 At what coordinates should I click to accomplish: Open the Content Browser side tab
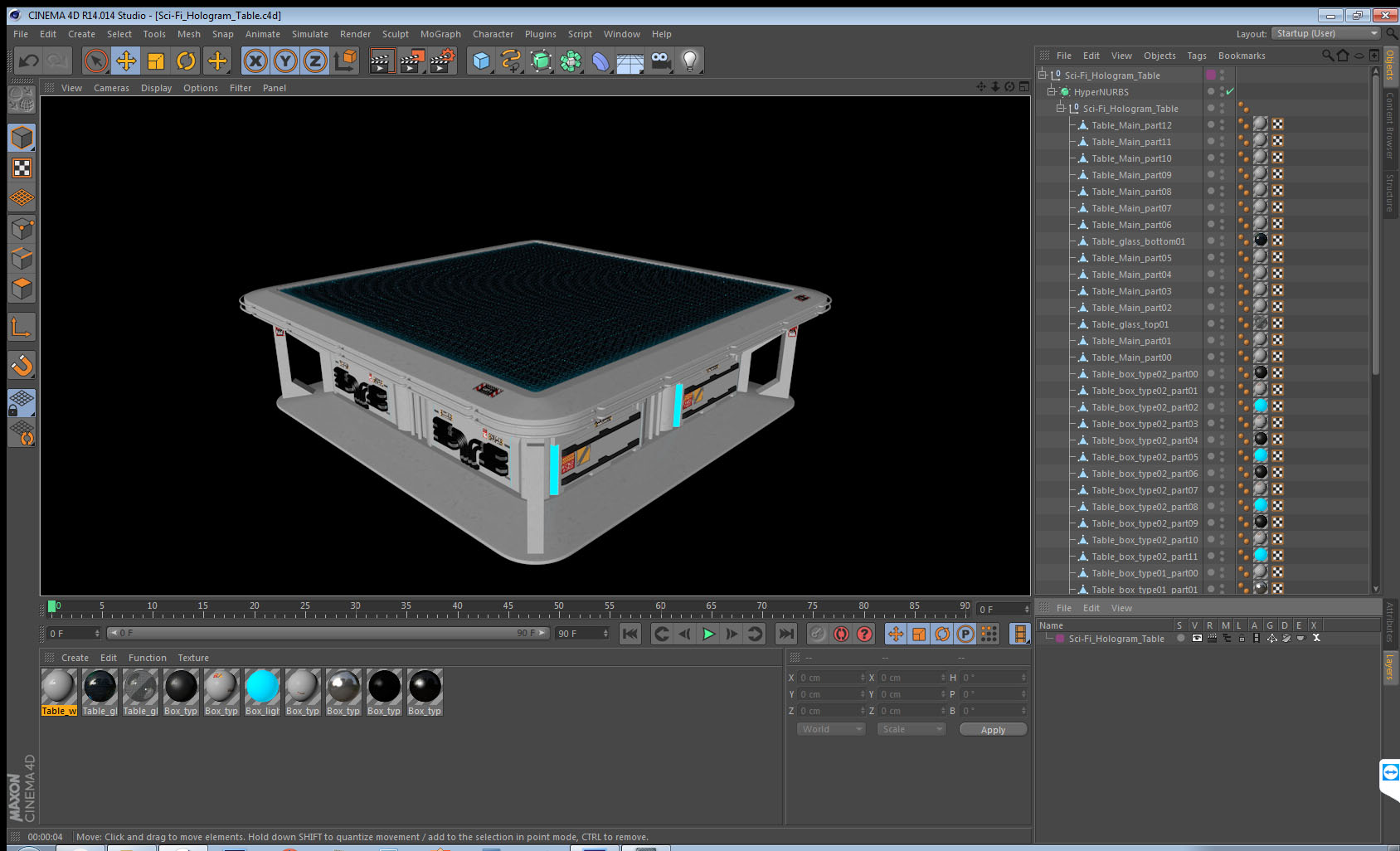click(1390, 124)
